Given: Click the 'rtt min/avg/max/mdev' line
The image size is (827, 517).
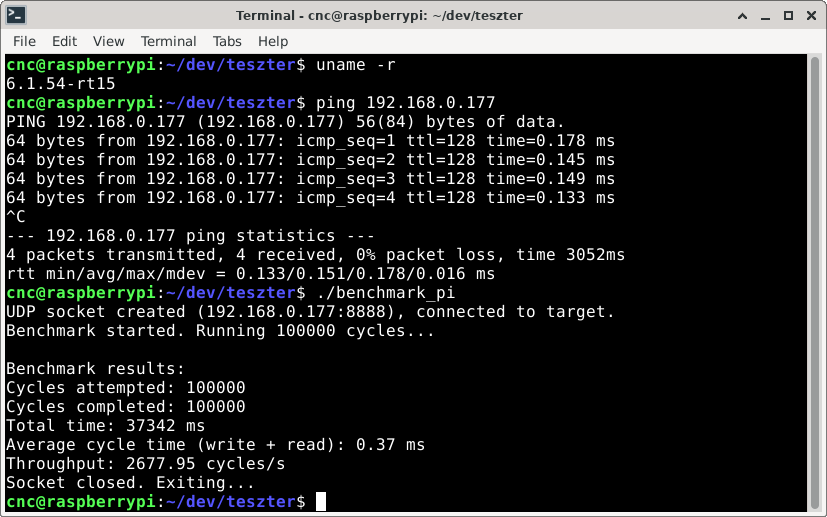Looking at the screenshot, I should (251, 273).
